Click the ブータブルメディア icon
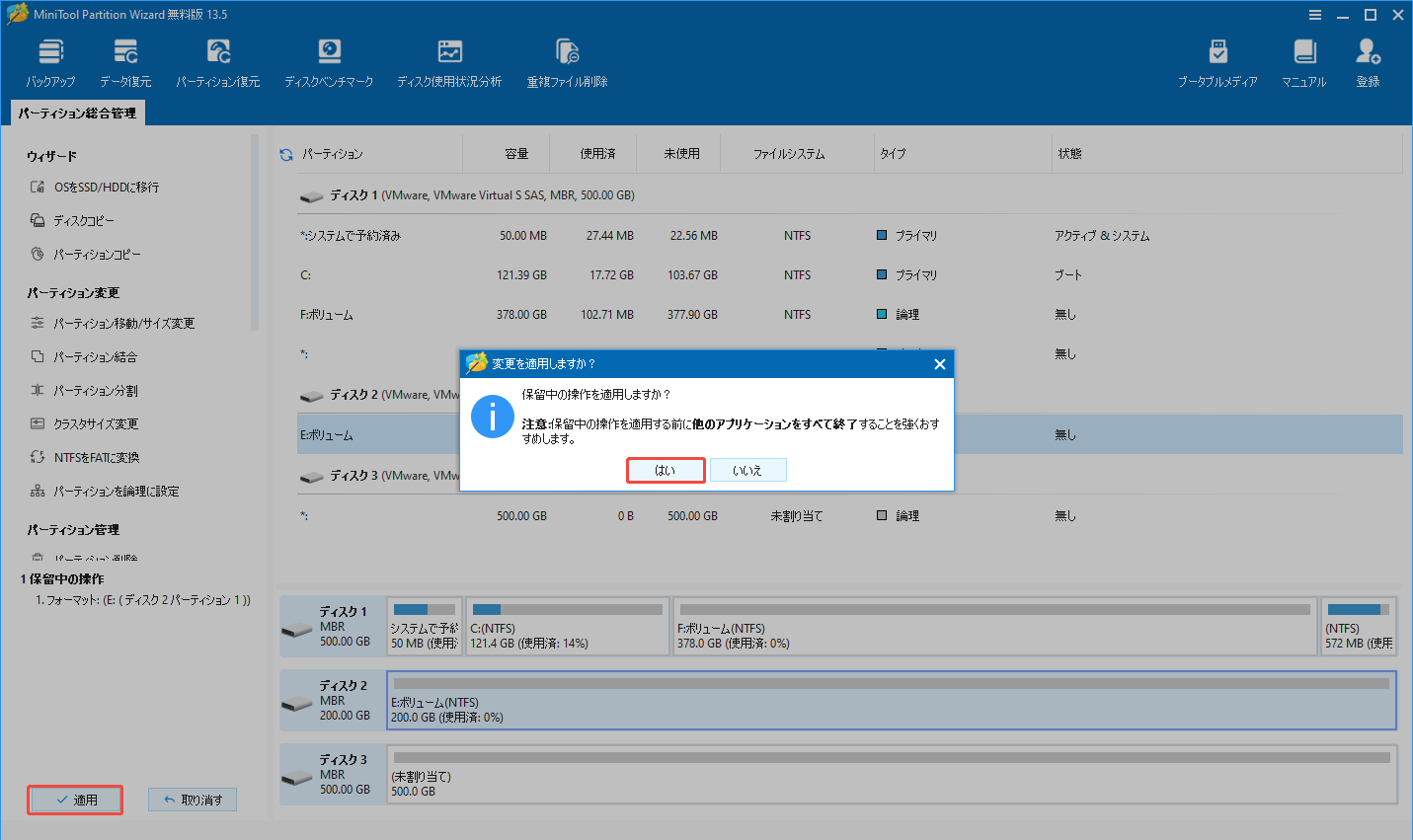 (1218, 61)
